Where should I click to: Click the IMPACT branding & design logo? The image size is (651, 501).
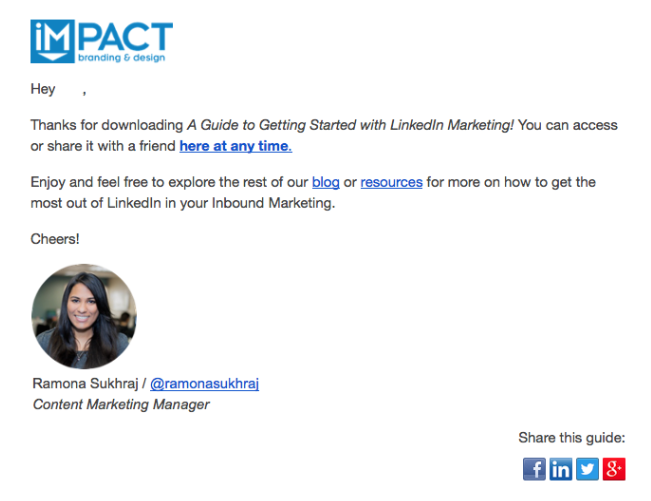pos(101,41)
